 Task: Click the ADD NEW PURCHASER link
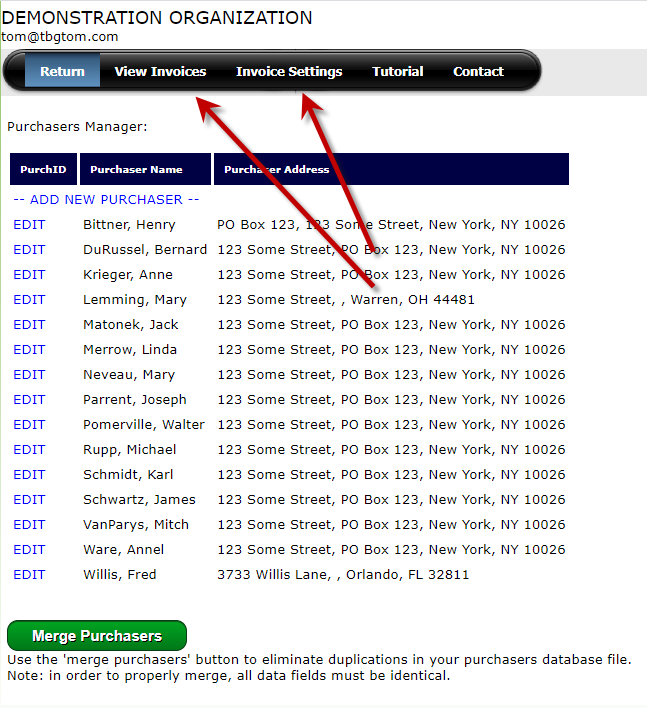(106, 200)
